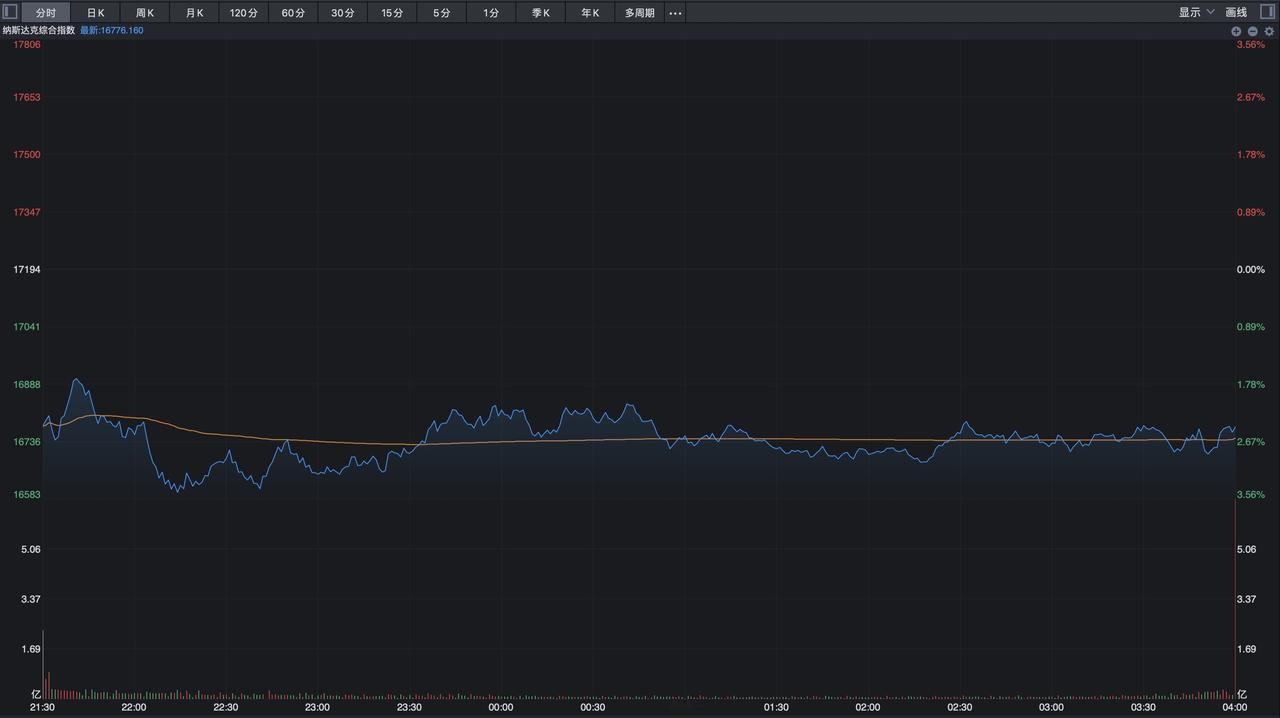Switch to the 周K weekly chart tab
The height and width of the screenshot is (718, 1280).
(145, 13)
